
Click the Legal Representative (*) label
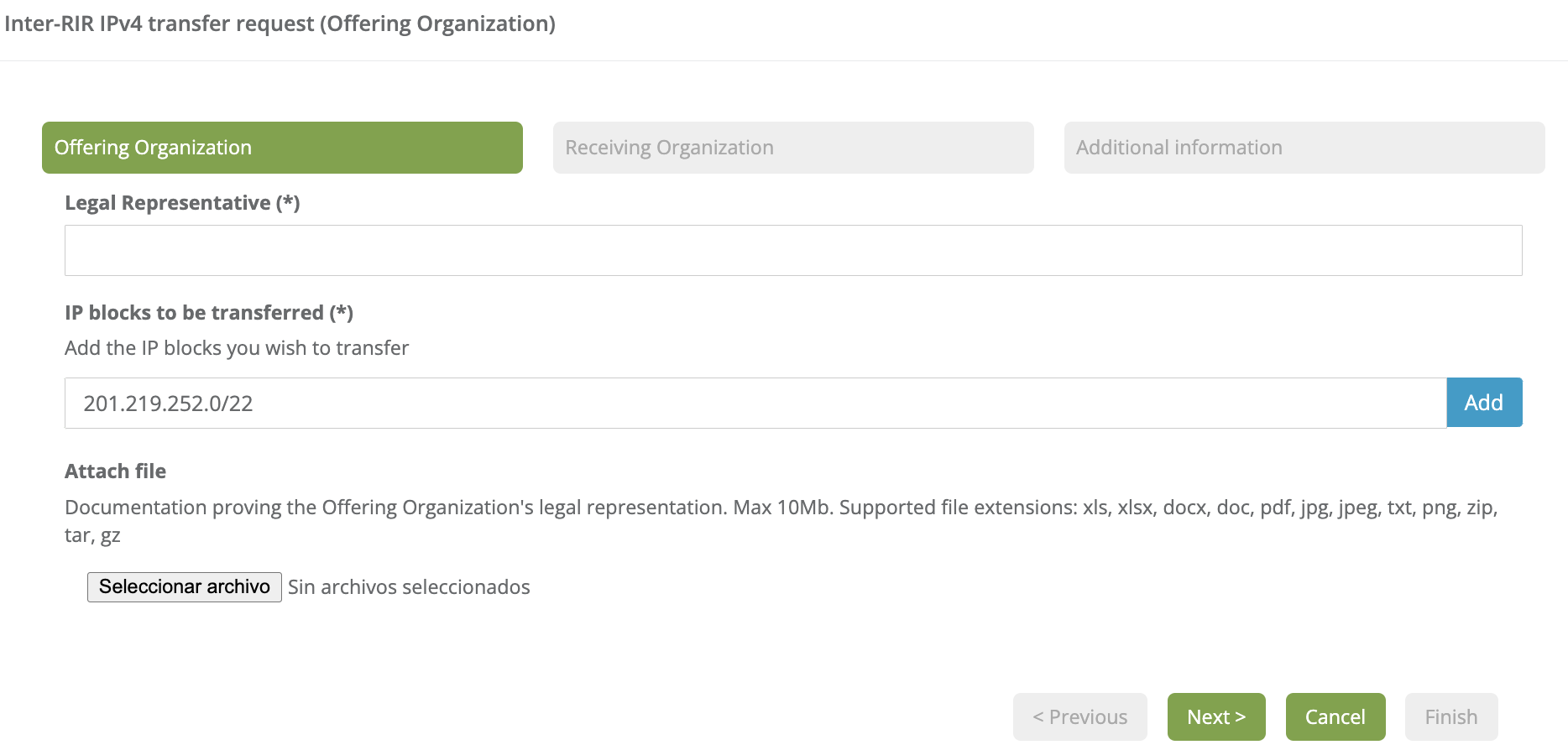[182, 203]
